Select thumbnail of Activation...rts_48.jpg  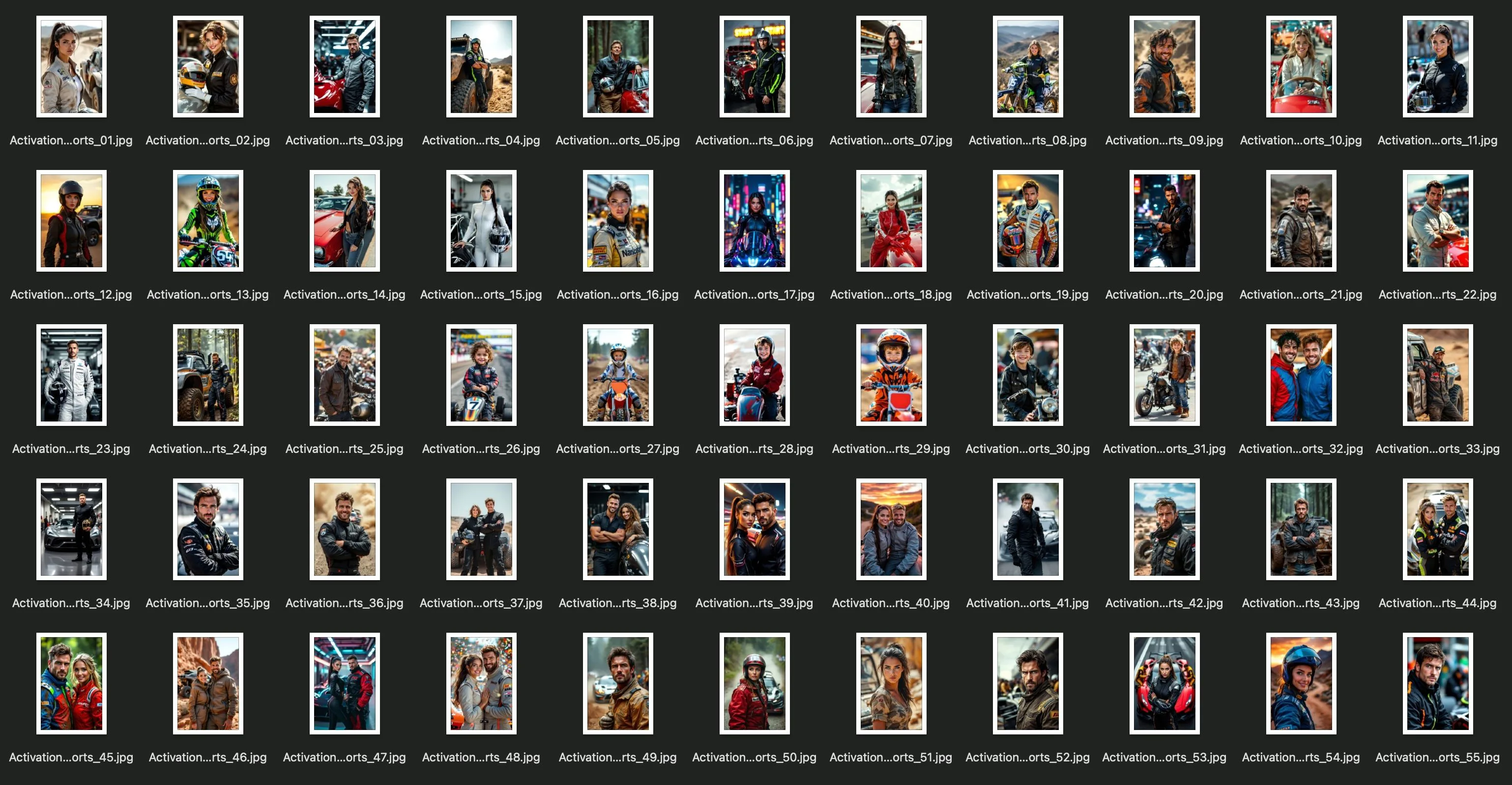click(481, 683)
